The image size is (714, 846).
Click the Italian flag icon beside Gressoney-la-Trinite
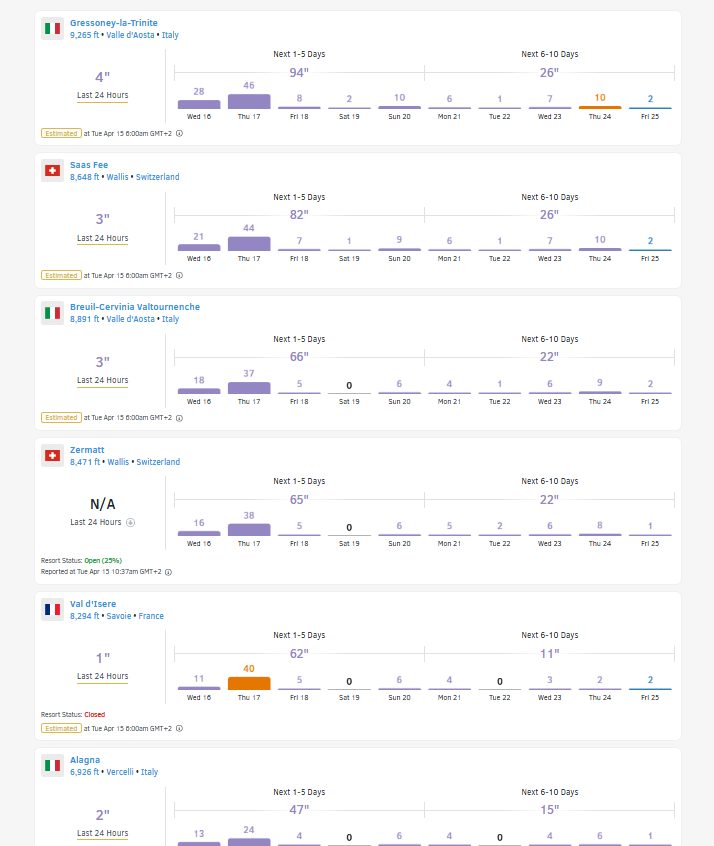(52, 28)
